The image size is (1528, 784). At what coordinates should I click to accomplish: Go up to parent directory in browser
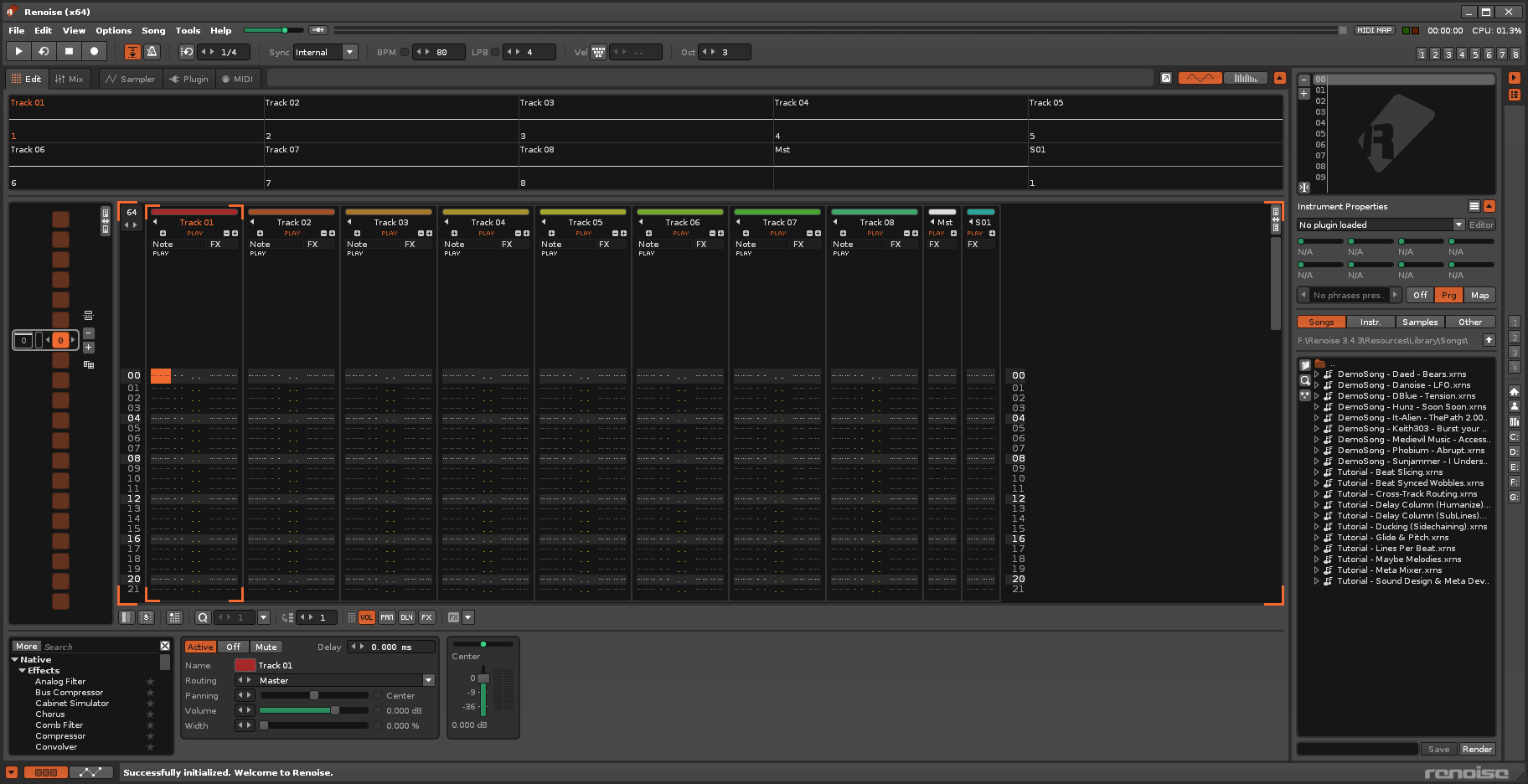1489,340
